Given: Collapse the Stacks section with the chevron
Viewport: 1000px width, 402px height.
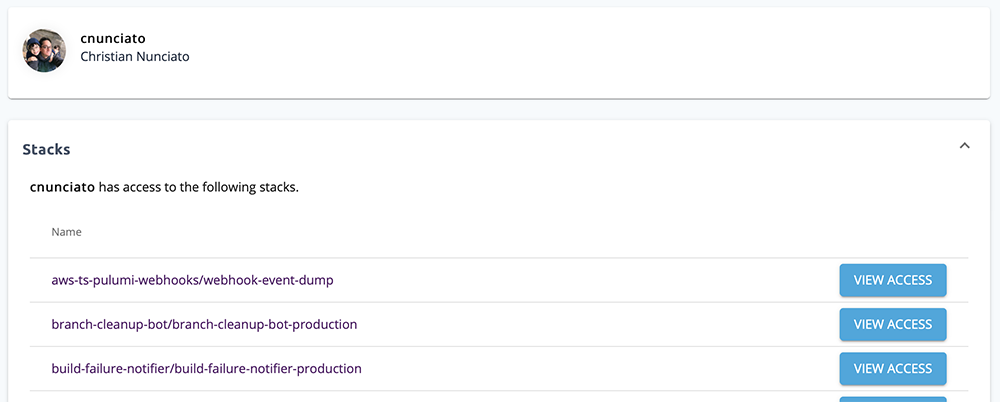Looking at the screenshot, I should click(964, 146).
